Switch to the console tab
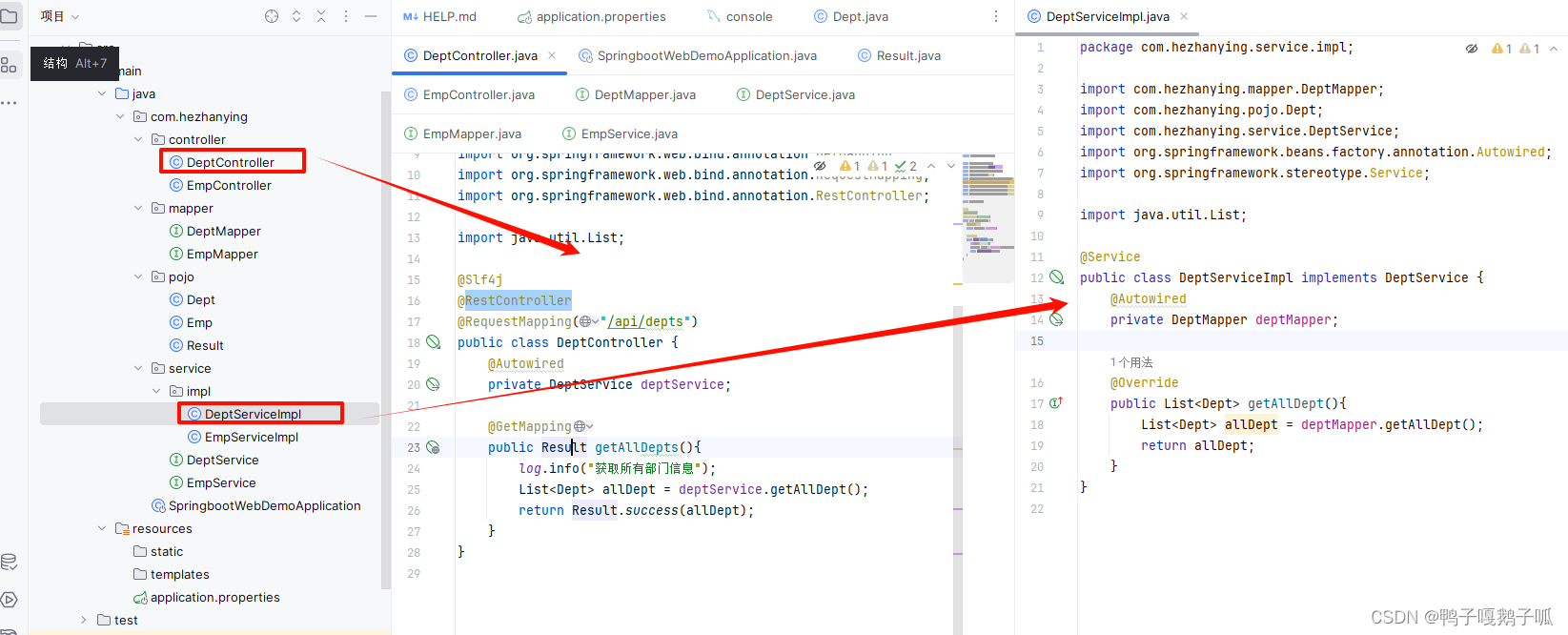 point(740,16)
